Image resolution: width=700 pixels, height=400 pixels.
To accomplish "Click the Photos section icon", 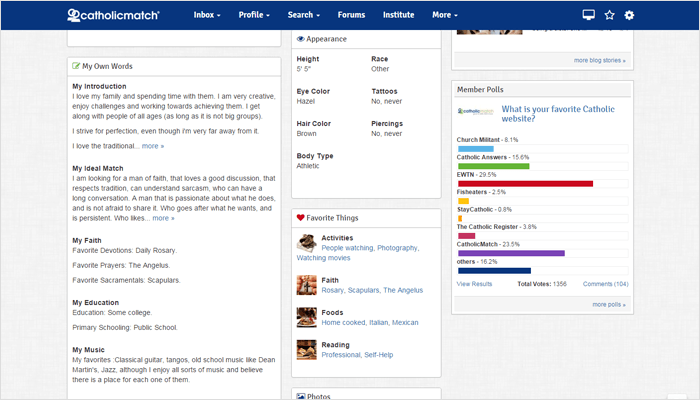I will [301, 396].
